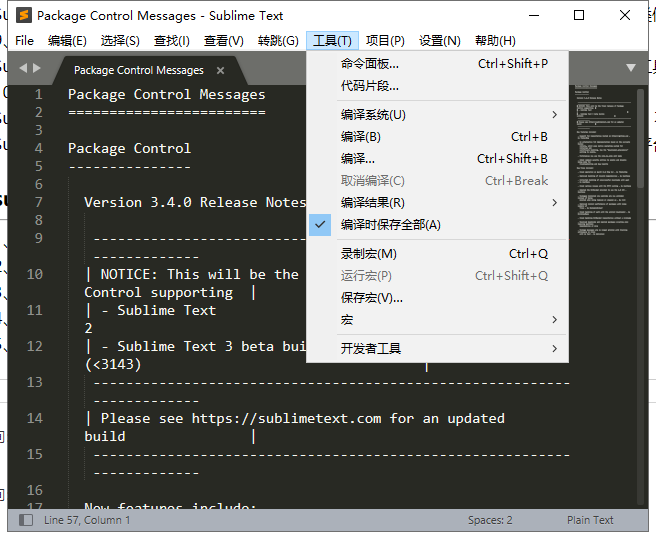Open the 转跳(G) menu
Screen dimensions: 656x539
[278, 41]
